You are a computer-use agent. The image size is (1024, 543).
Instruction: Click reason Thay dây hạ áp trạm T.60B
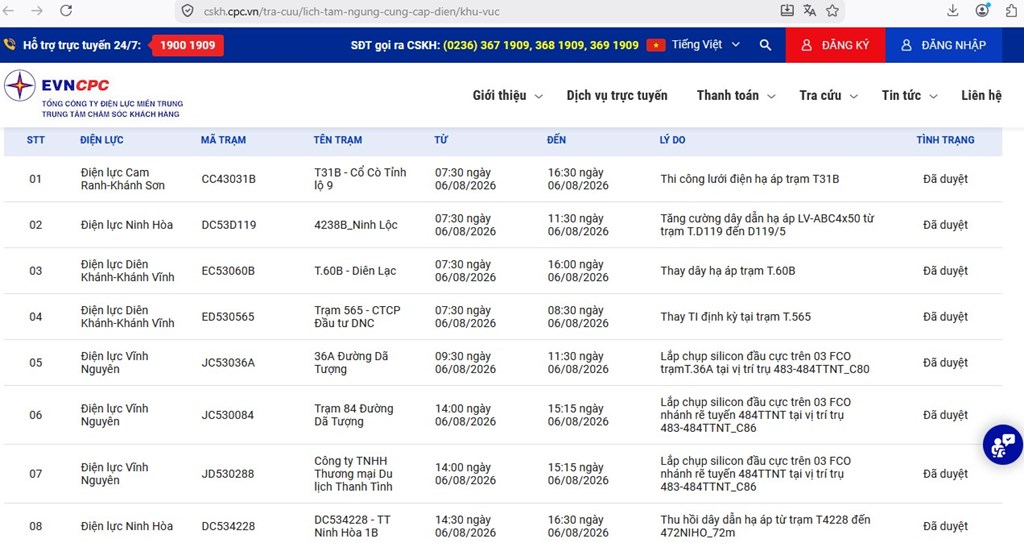[728, 271]
